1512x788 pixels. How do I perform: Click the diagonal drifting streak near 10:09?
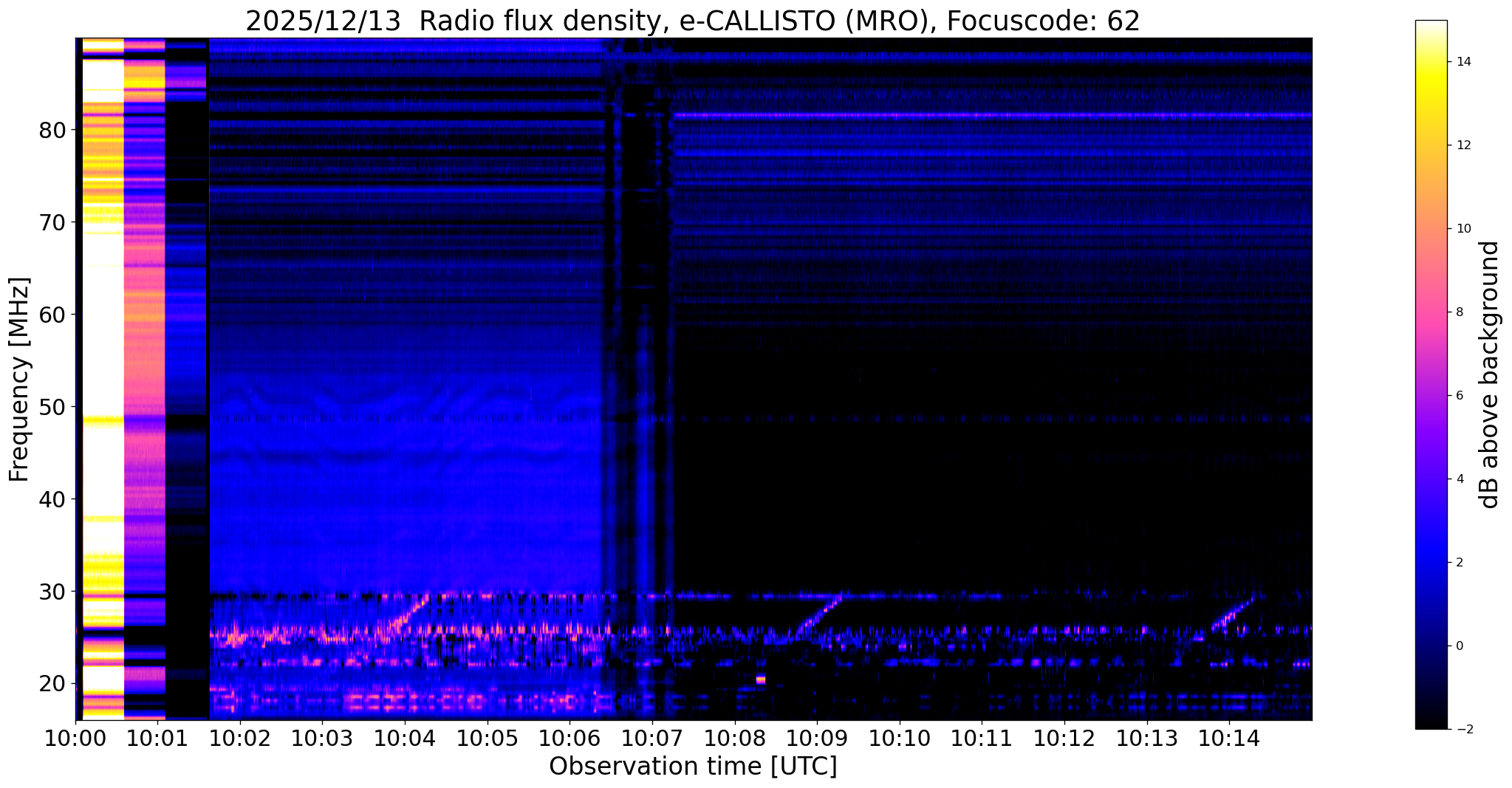point(818,614)
